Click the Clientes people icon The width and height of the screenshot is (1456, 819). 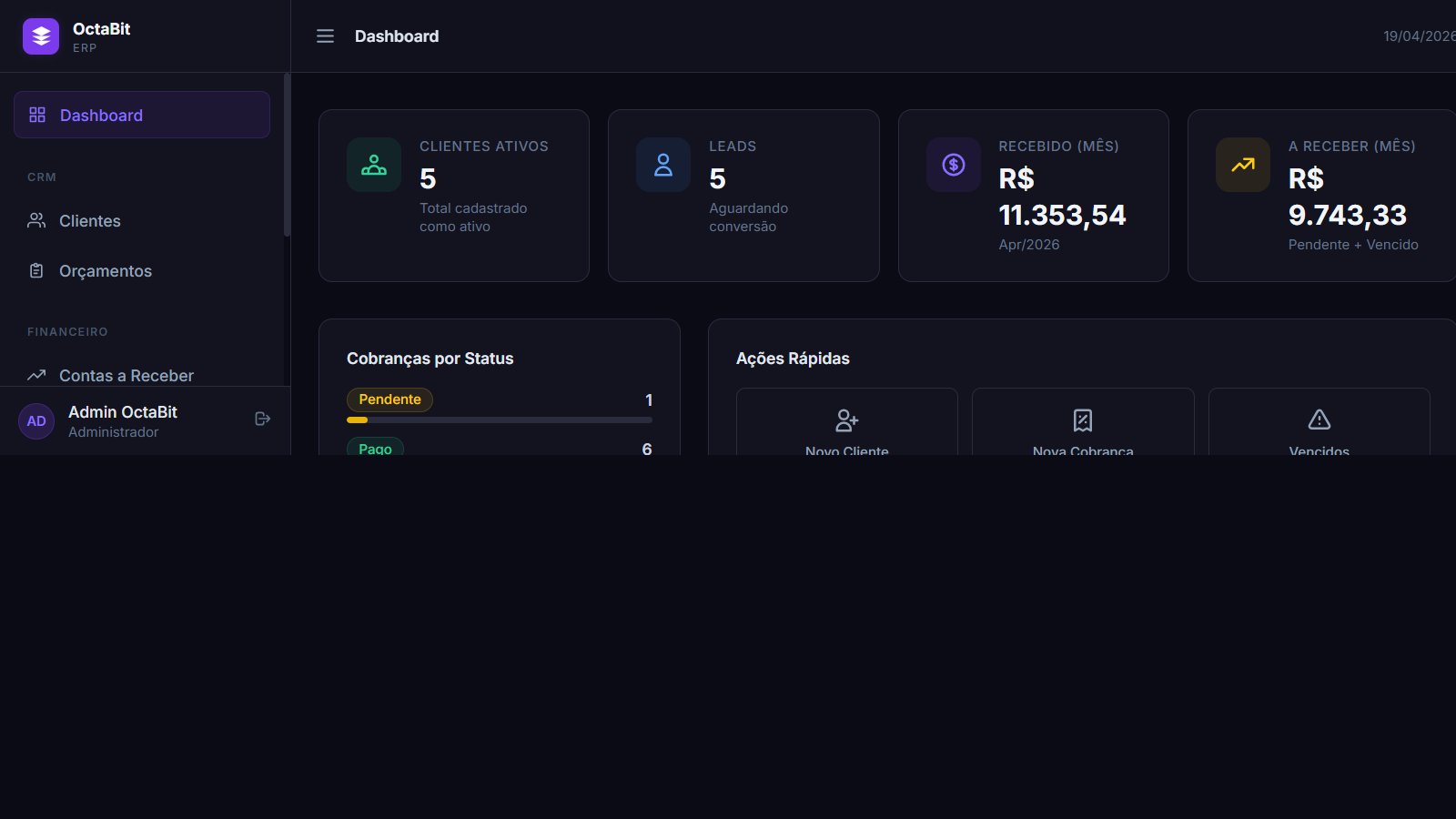36,220
